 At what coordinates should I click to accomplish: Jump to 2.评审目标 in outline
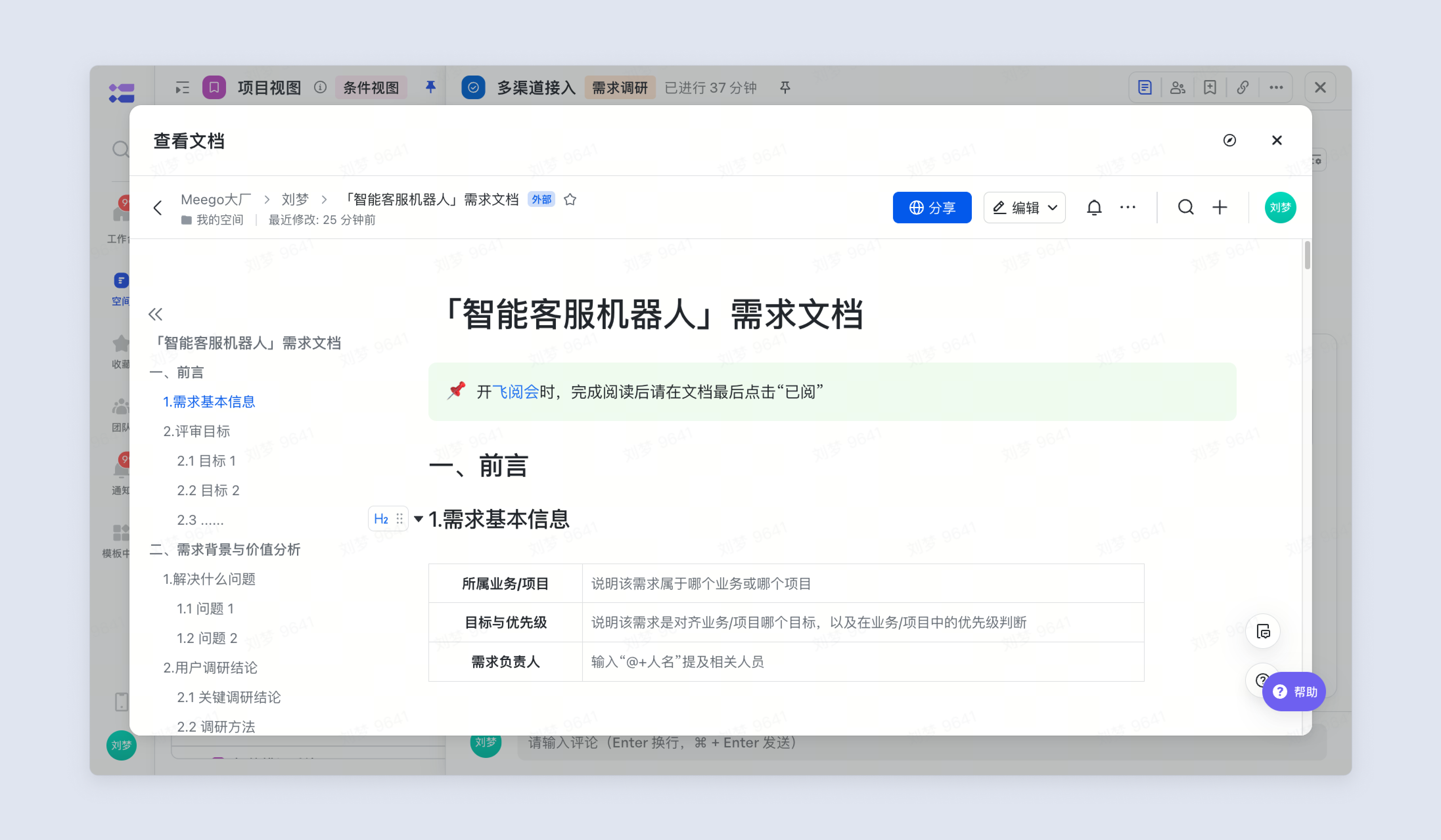197,431
